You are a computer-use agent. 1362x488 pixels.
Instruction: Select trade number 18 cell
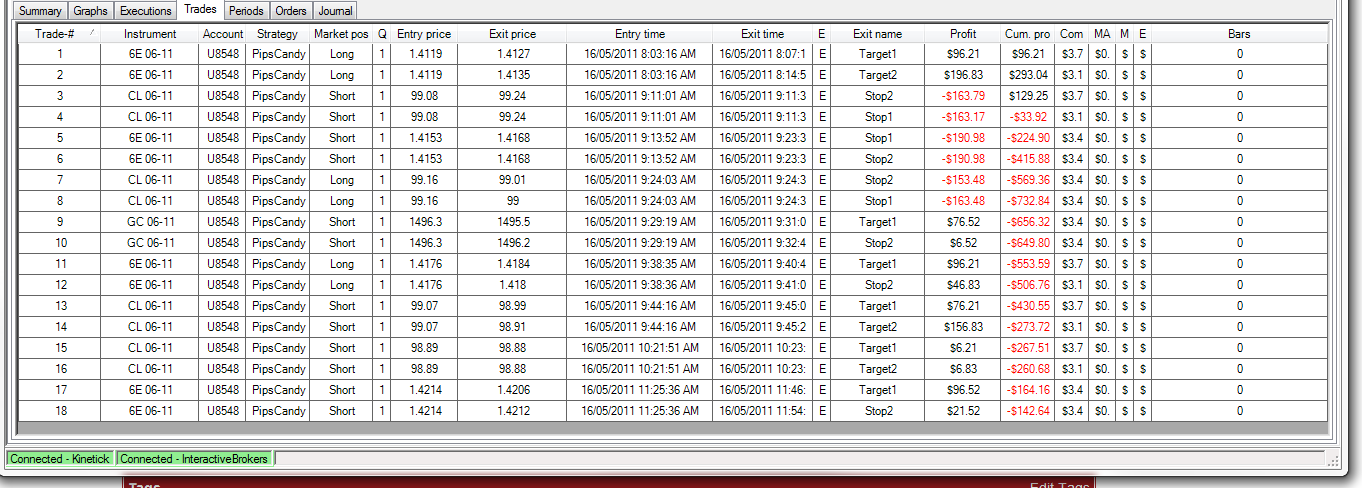(x=60, y=411)
